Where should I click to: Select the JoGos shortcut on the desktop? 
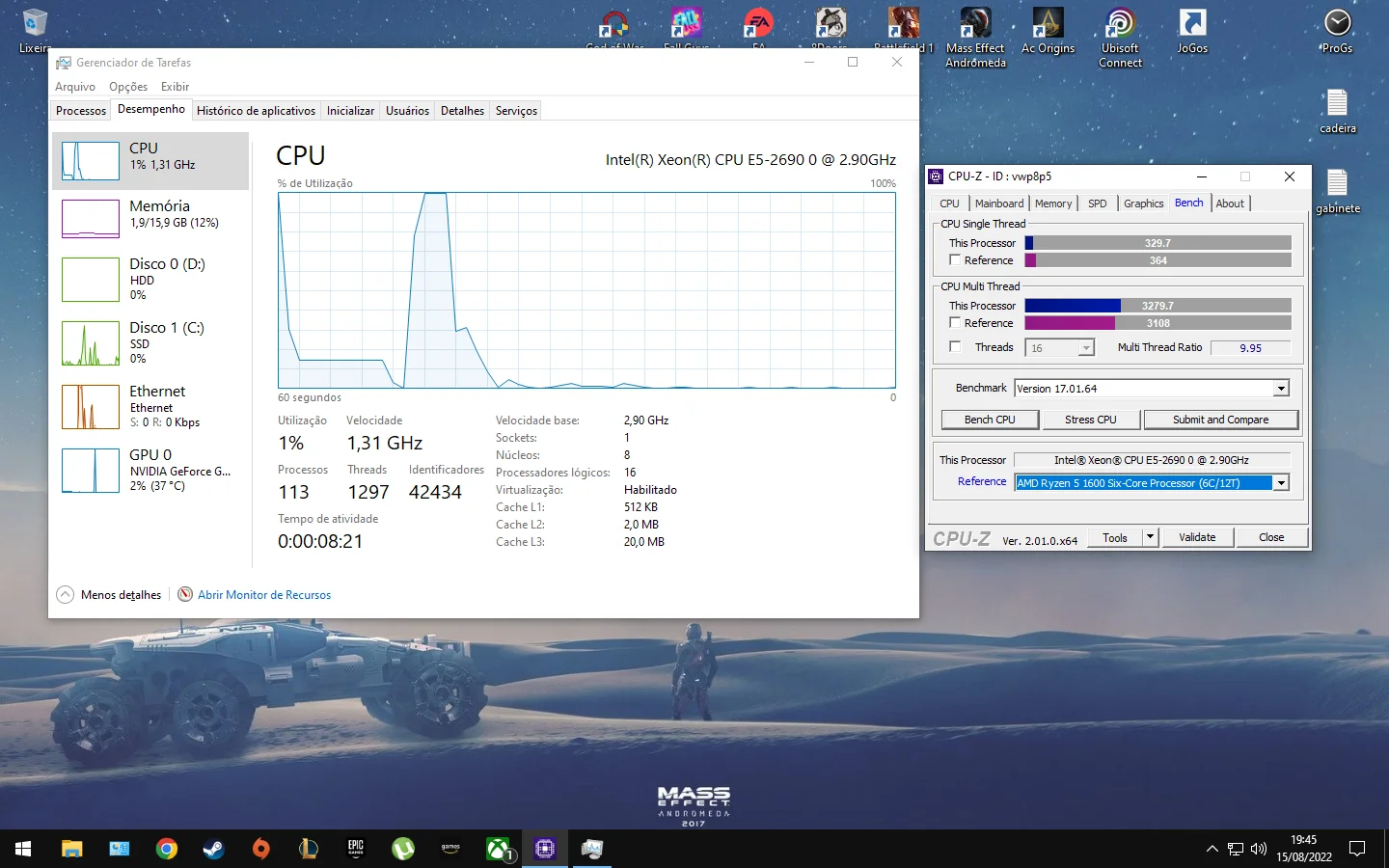(1192, 31)
